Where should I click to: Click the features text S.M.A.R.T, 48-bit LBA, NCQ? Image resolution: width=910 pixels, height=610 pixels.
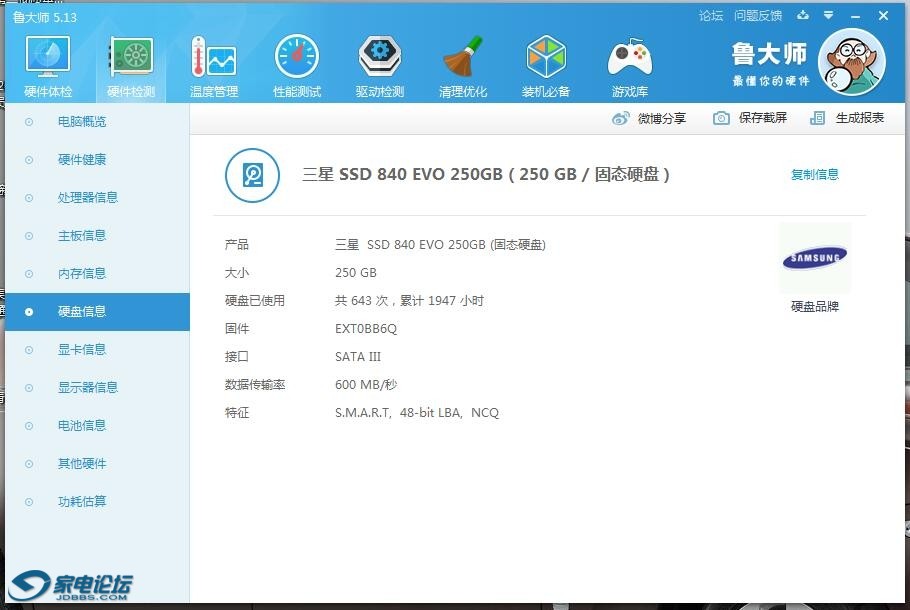(x=417, y=413)
